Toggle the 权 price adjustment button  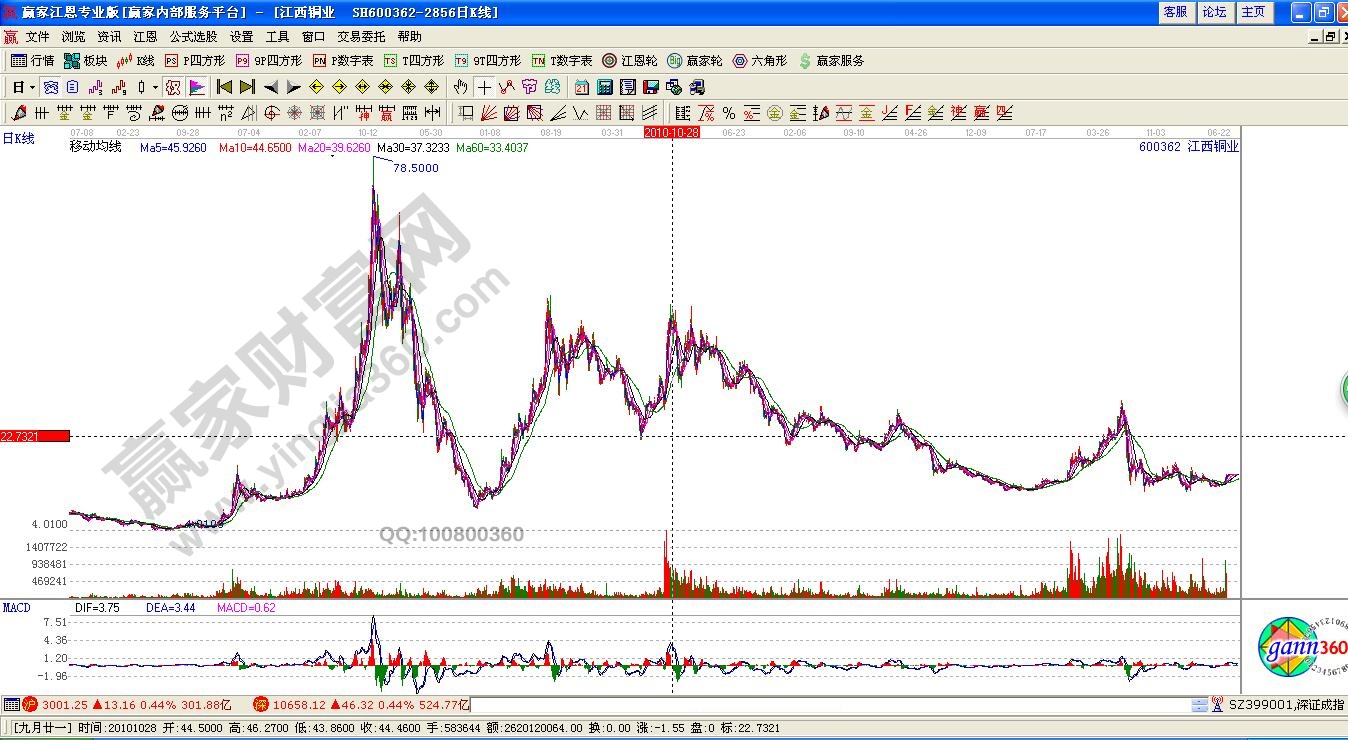[x=174, y=87]
